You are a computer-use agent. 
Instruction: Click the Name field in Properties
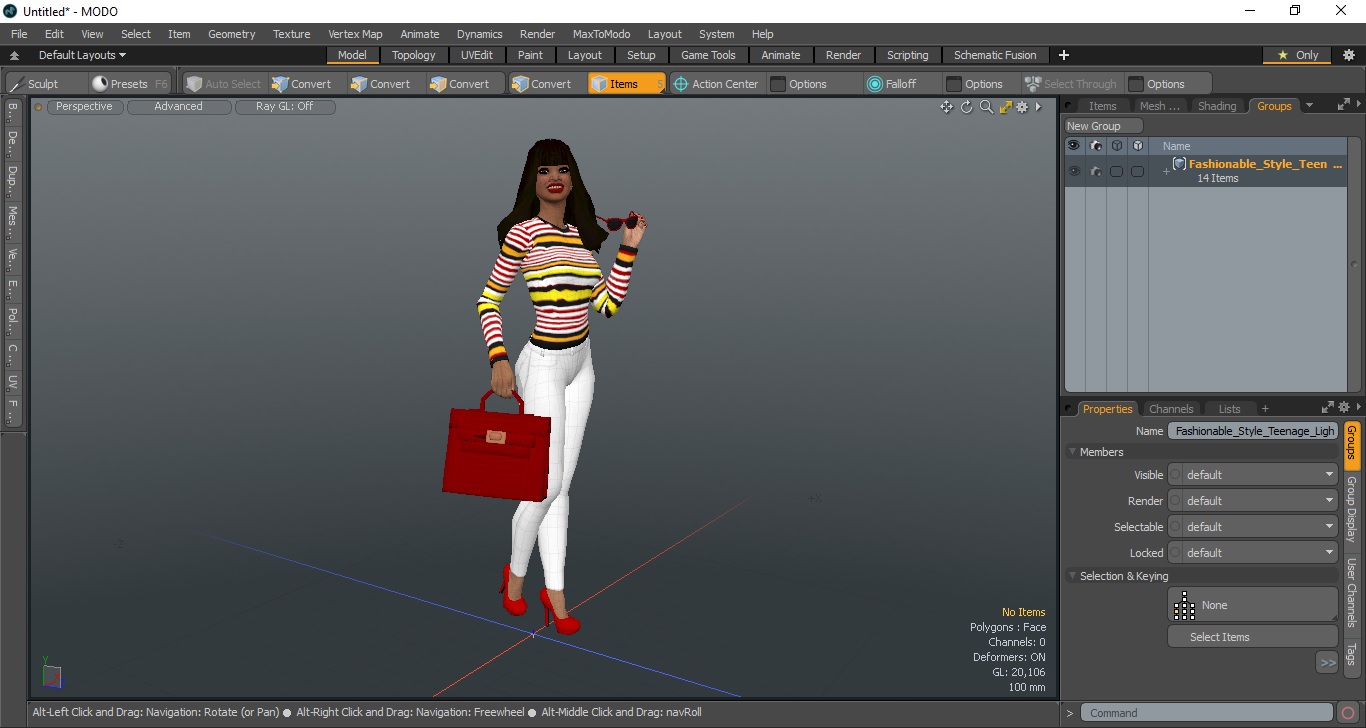1253,431
